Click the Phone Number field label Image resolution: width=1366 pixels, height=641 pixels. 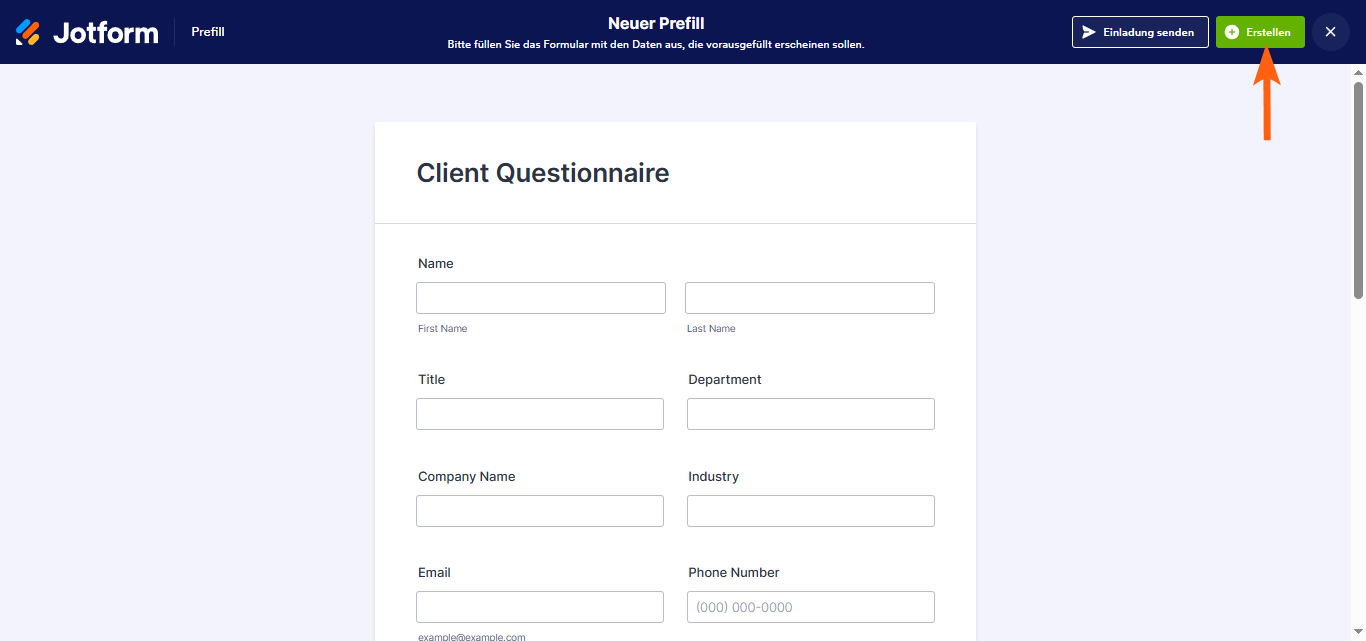pyautogui.click(x=734, y=573)
